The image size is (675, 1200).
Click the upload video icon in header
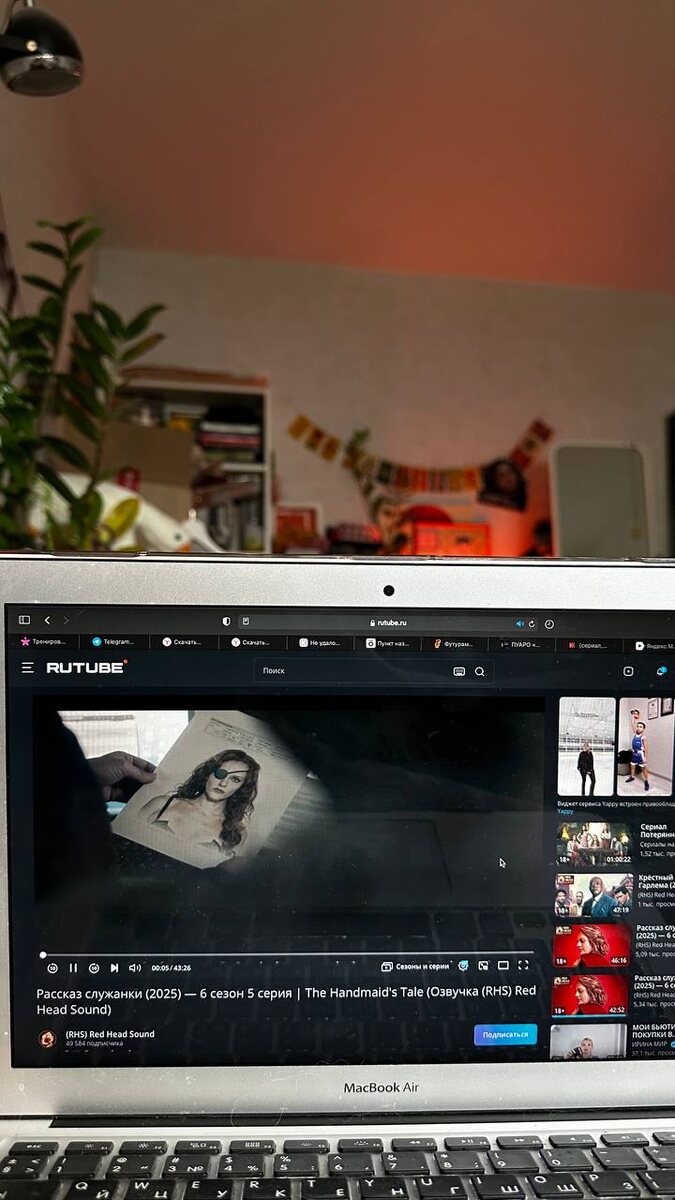click(628, 672)
